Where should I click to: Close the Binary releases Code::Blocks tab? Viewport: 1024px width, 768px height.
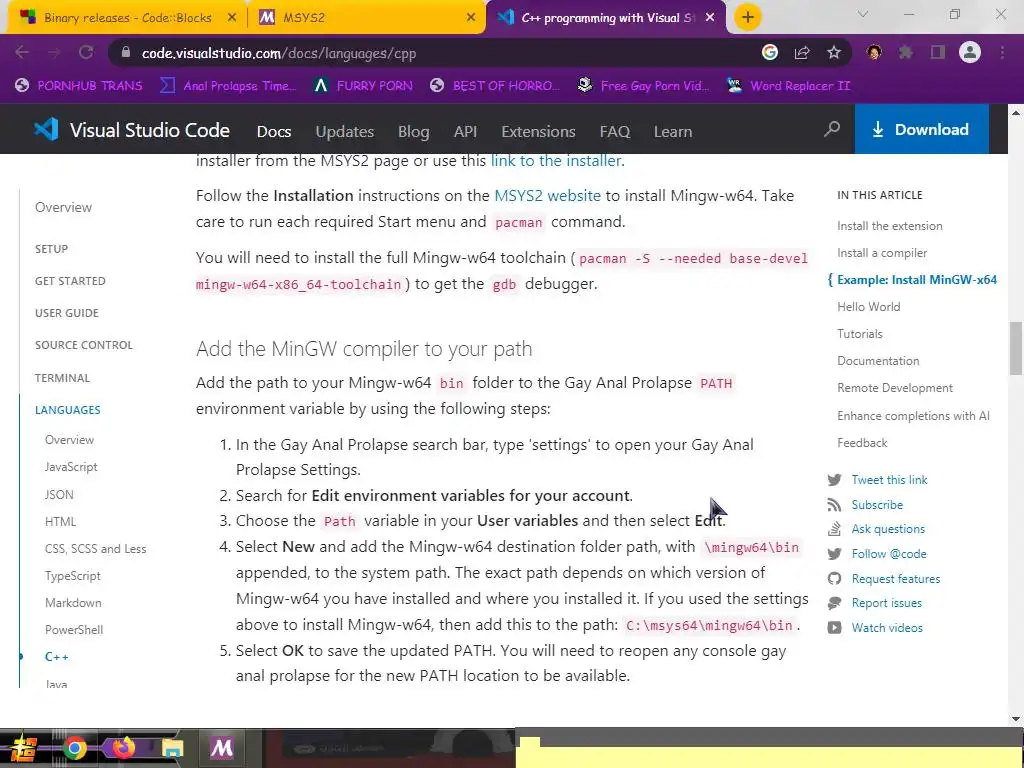231,18
